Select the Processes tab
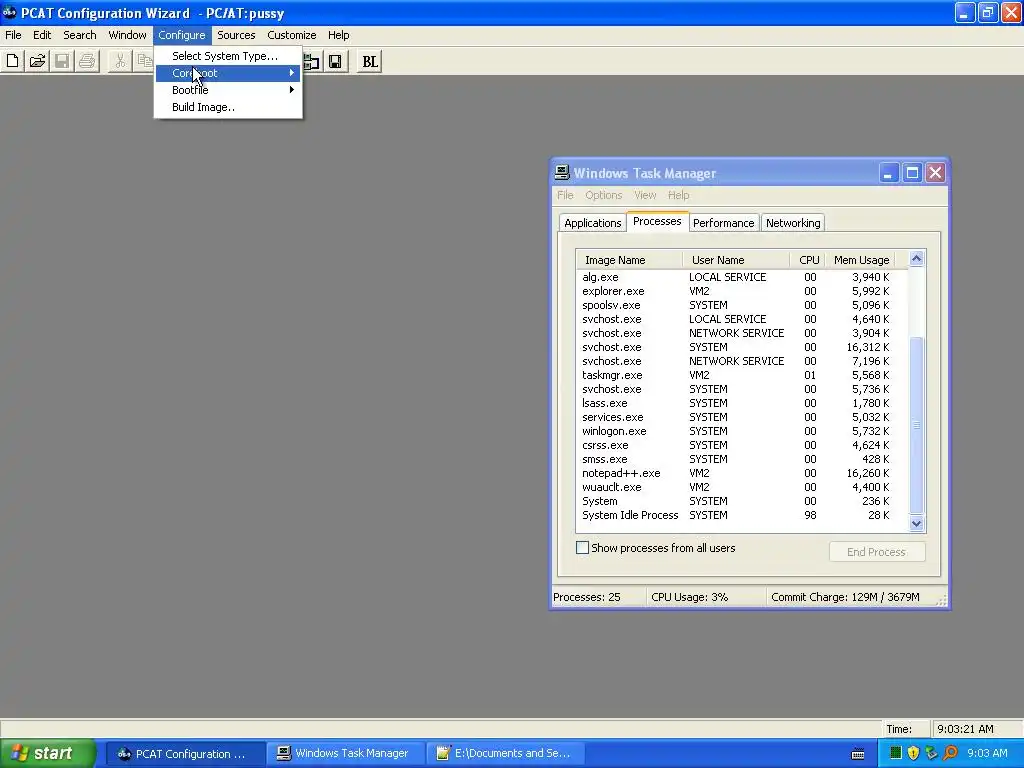 pos(657,221)
